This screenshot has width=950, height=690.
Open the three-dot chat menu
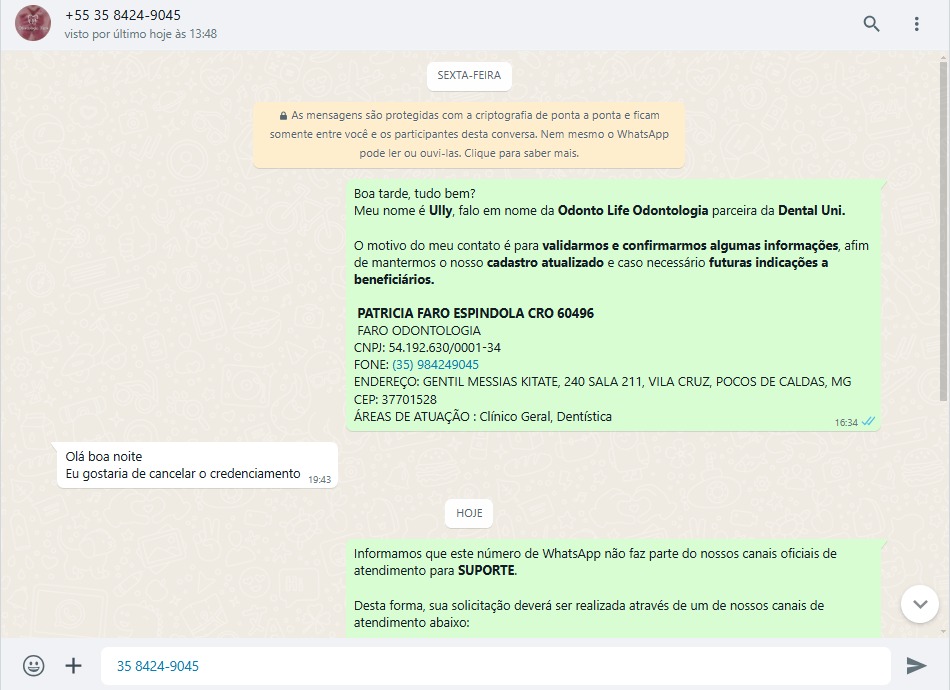coord(917,24)
